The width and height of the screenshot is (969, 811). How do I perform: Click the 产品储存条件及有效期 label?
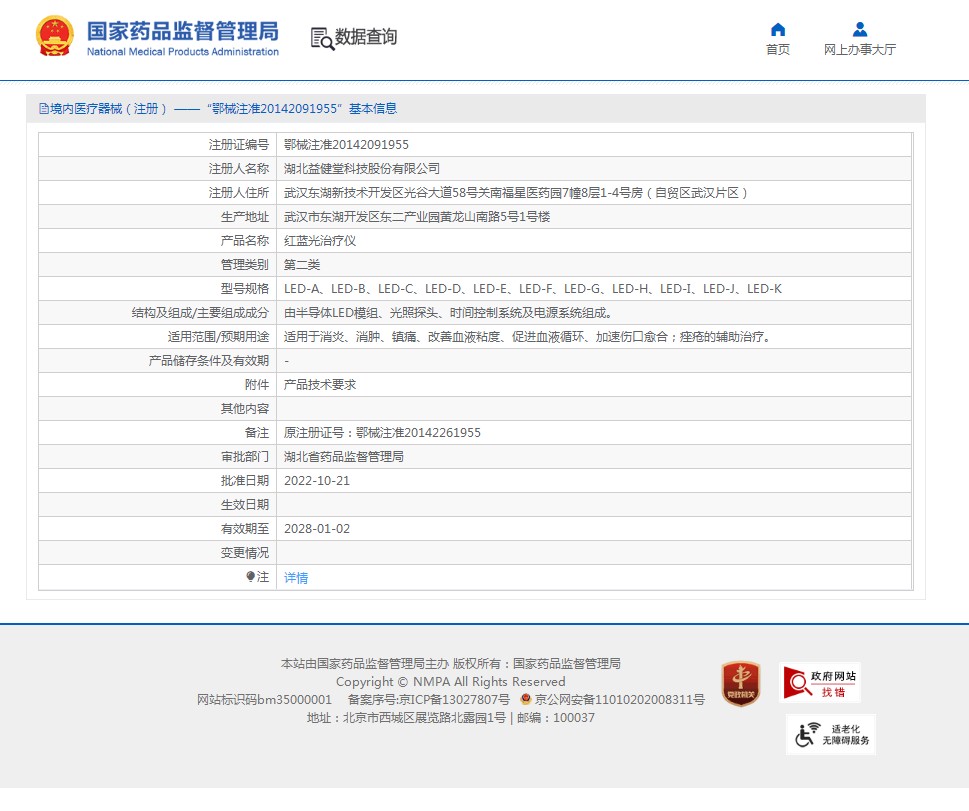click(x=209, y=361)
